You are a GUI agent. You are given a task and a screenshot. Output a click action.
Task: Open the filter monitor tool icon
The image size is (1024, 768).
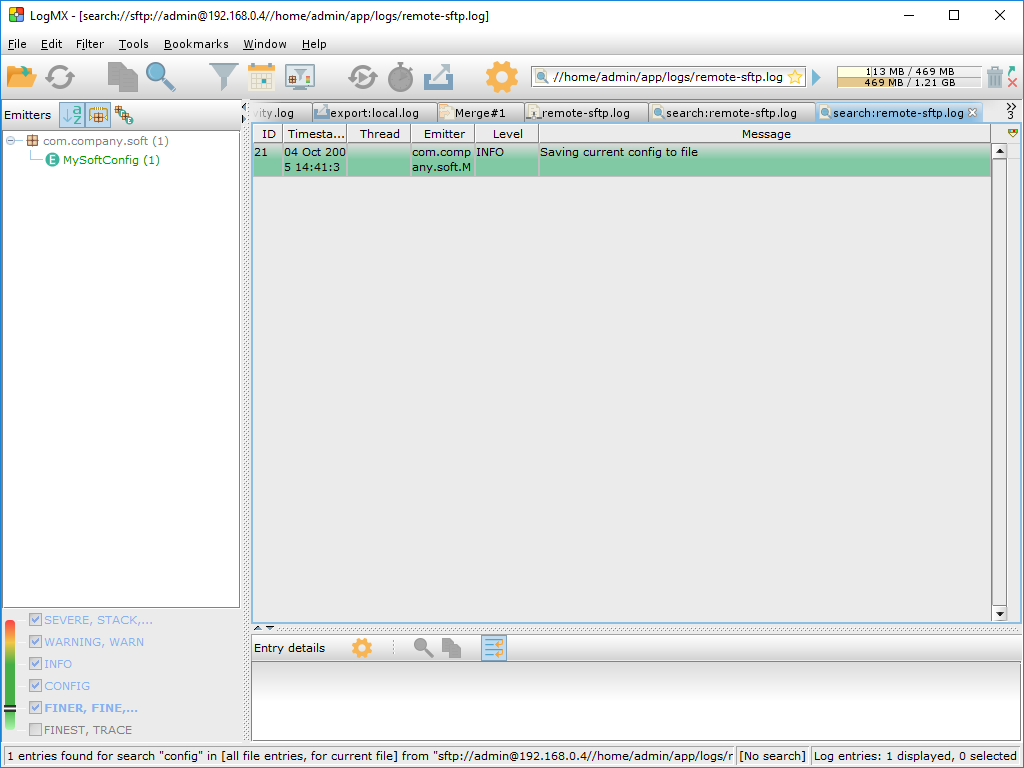[x=300, y=77]
